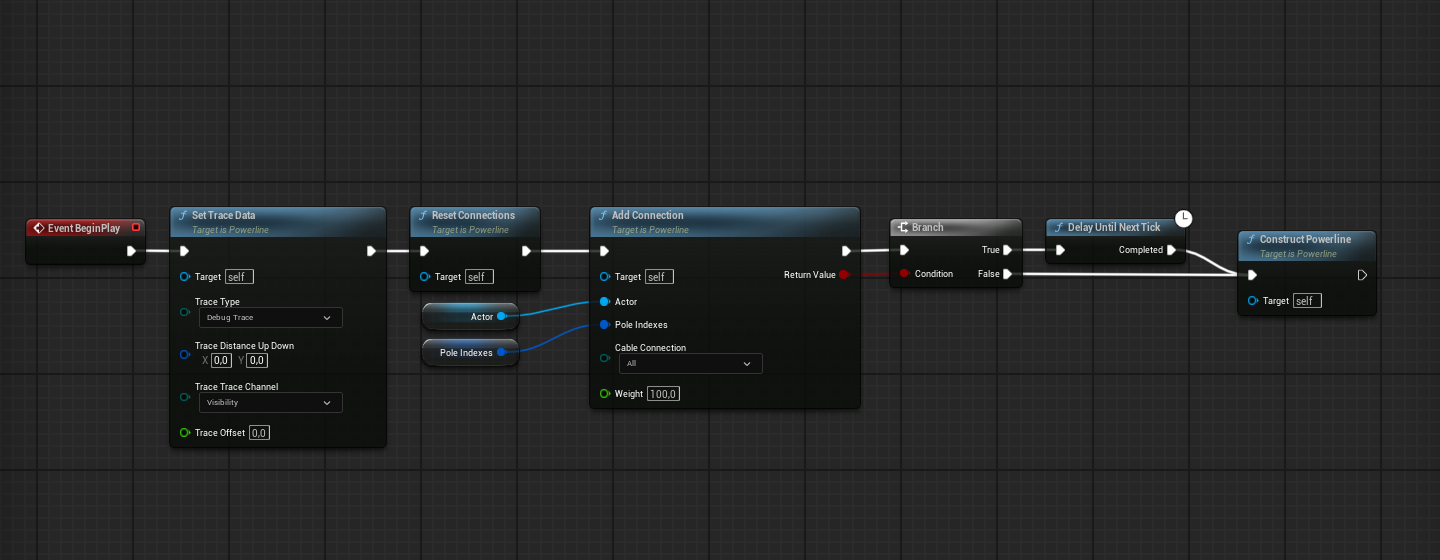Expand the Cable Connection dropdown
The height and width of the screenshot is (560, 1440).
tap(688, 364)
